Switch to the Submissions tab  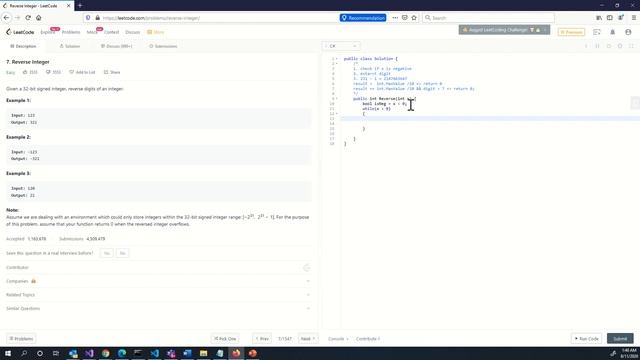click(163, 46)
